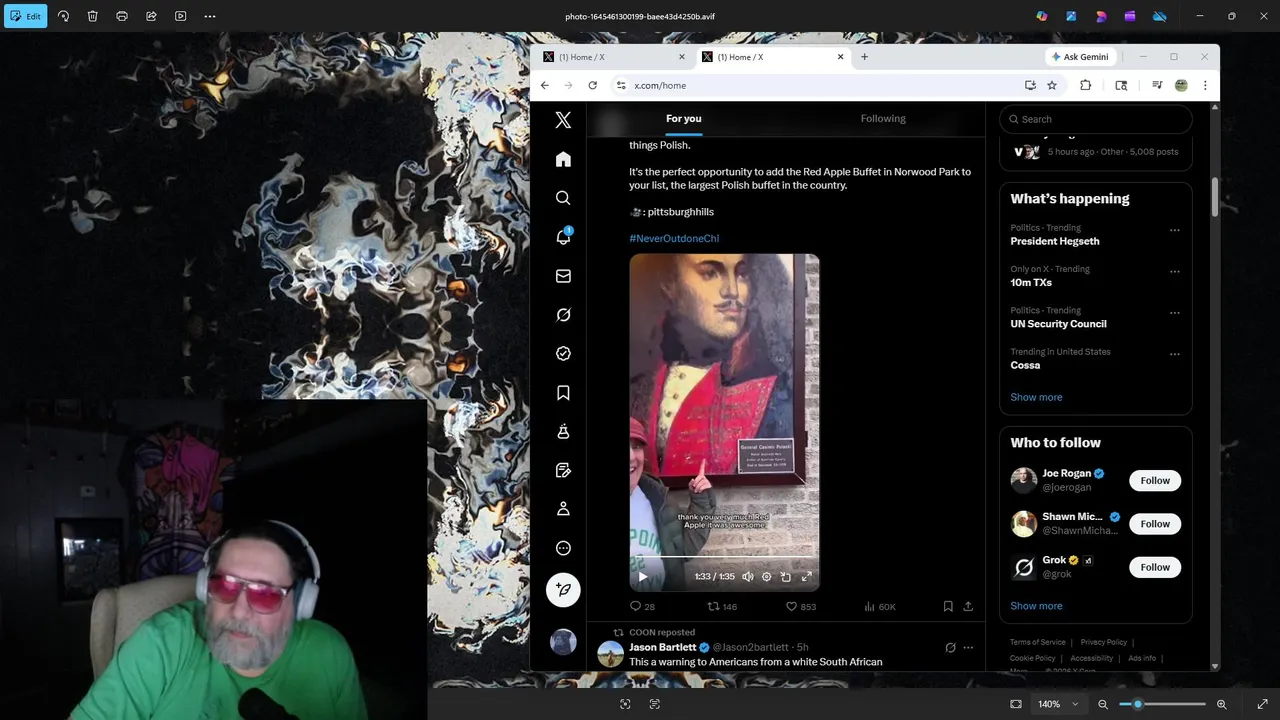Viewport: 1280px width, 720px height.
Task: Open the #NeverOutdoneChi hashtag
Action: 674,238
